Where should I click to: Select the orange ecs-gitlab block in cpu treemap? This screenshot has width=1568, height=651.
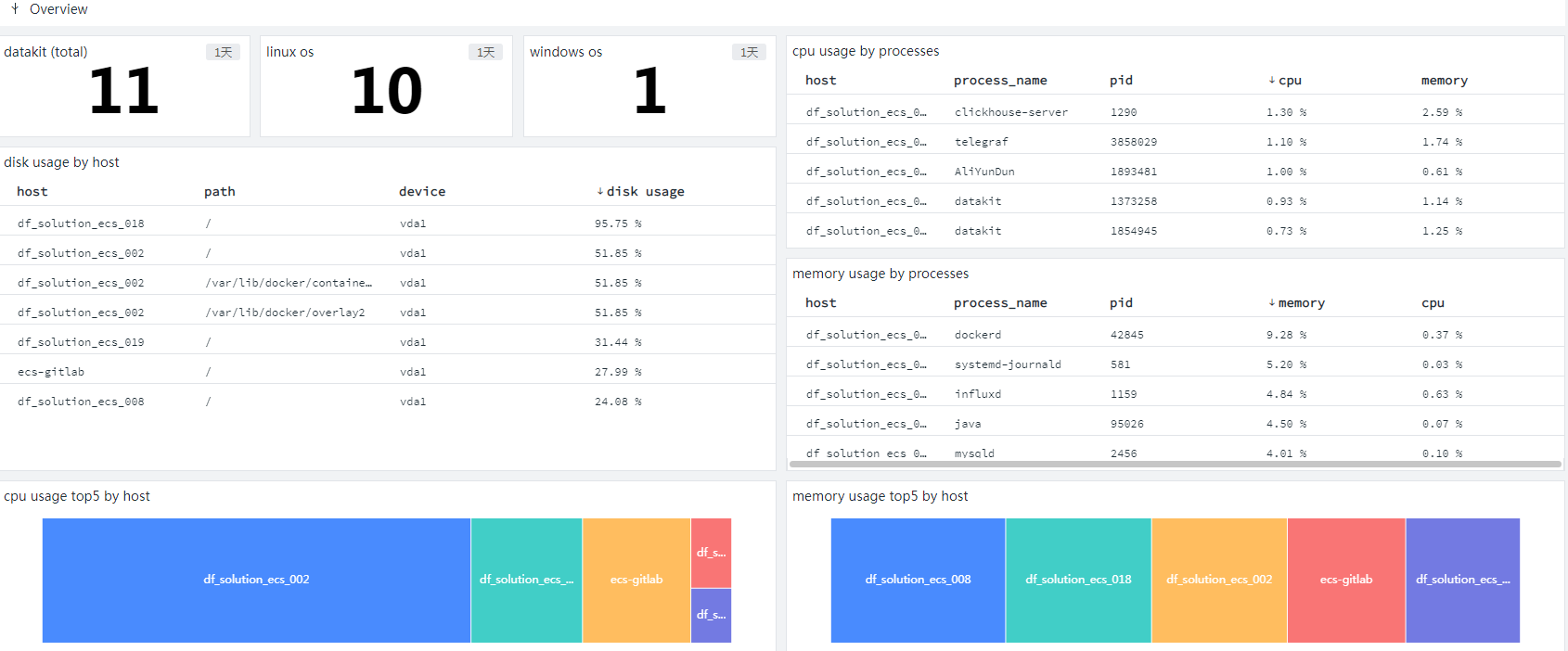click(x=636, y=580)
